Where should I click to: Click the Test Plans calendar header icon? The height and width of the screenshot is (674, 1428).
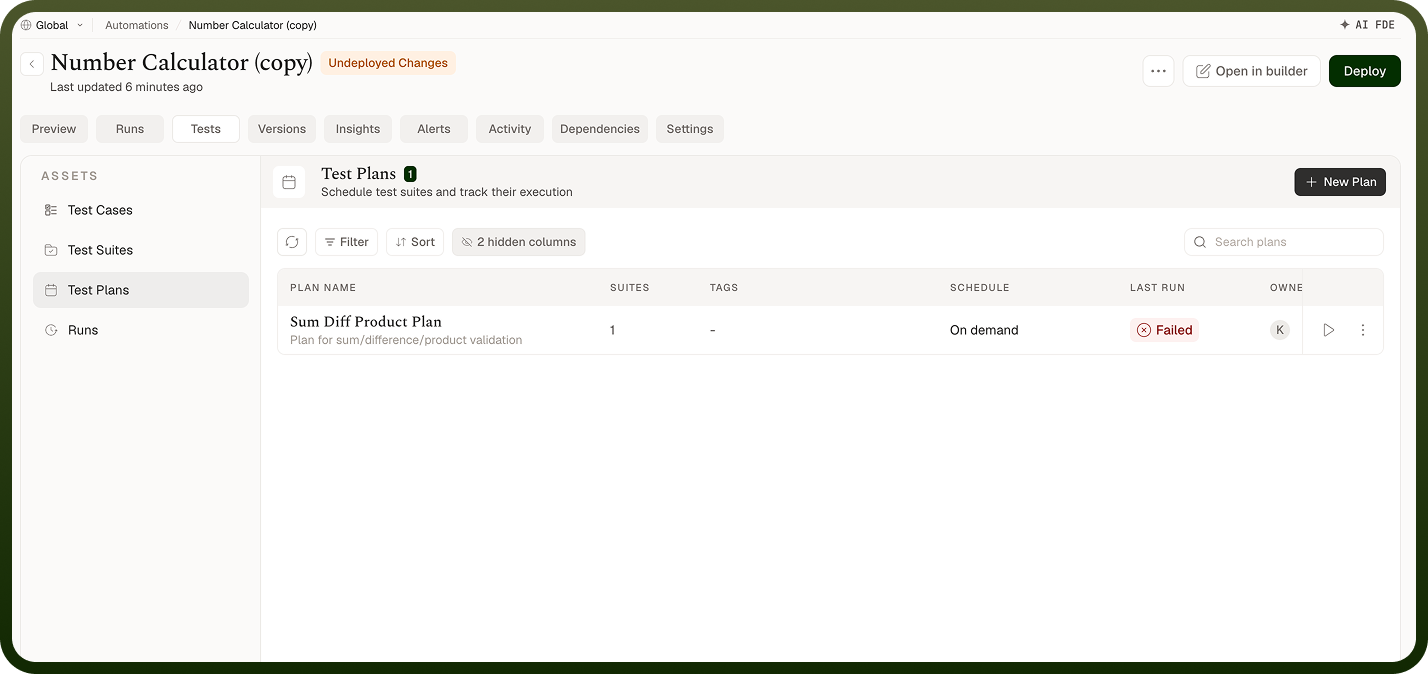pos(289,182)
